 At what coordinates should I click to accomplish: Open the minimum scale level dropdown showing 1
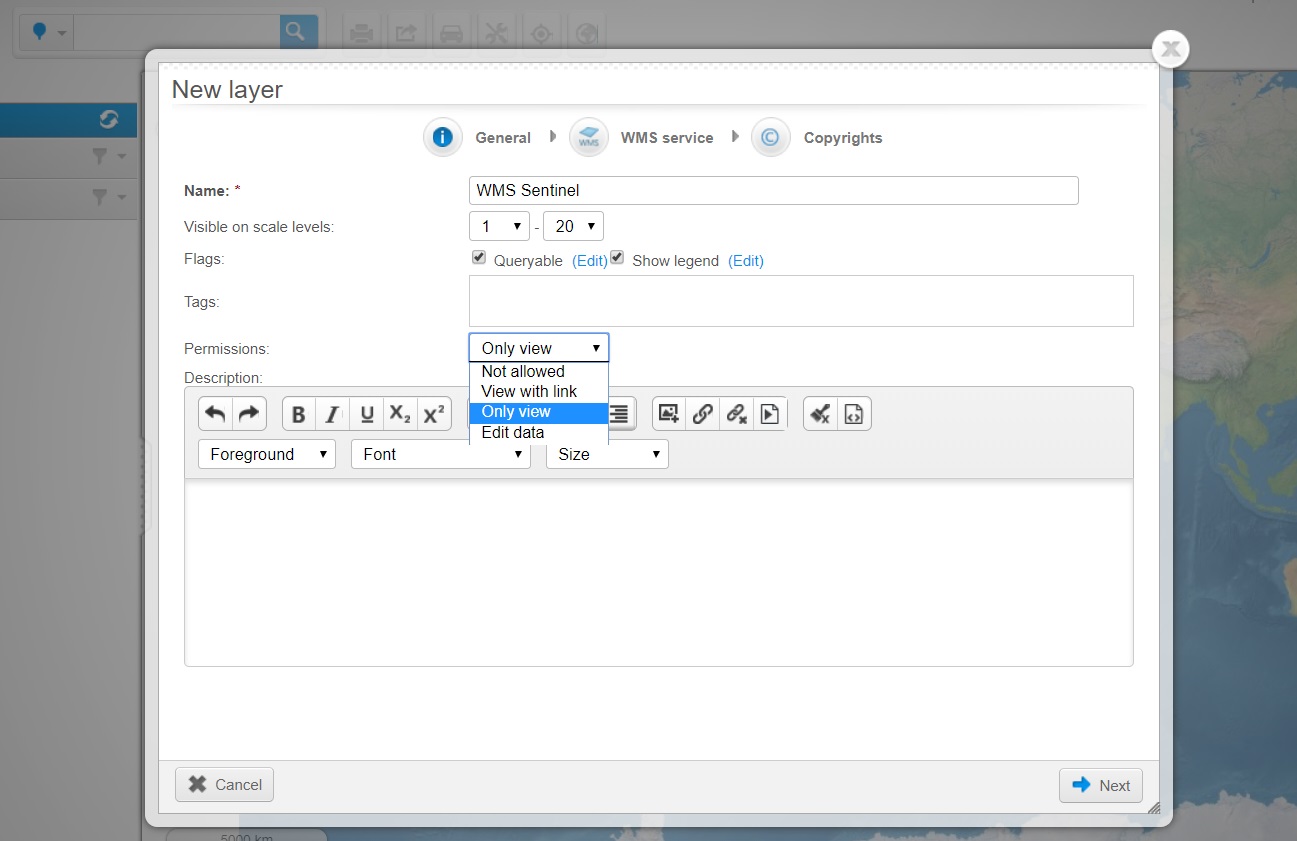point(499,226)
